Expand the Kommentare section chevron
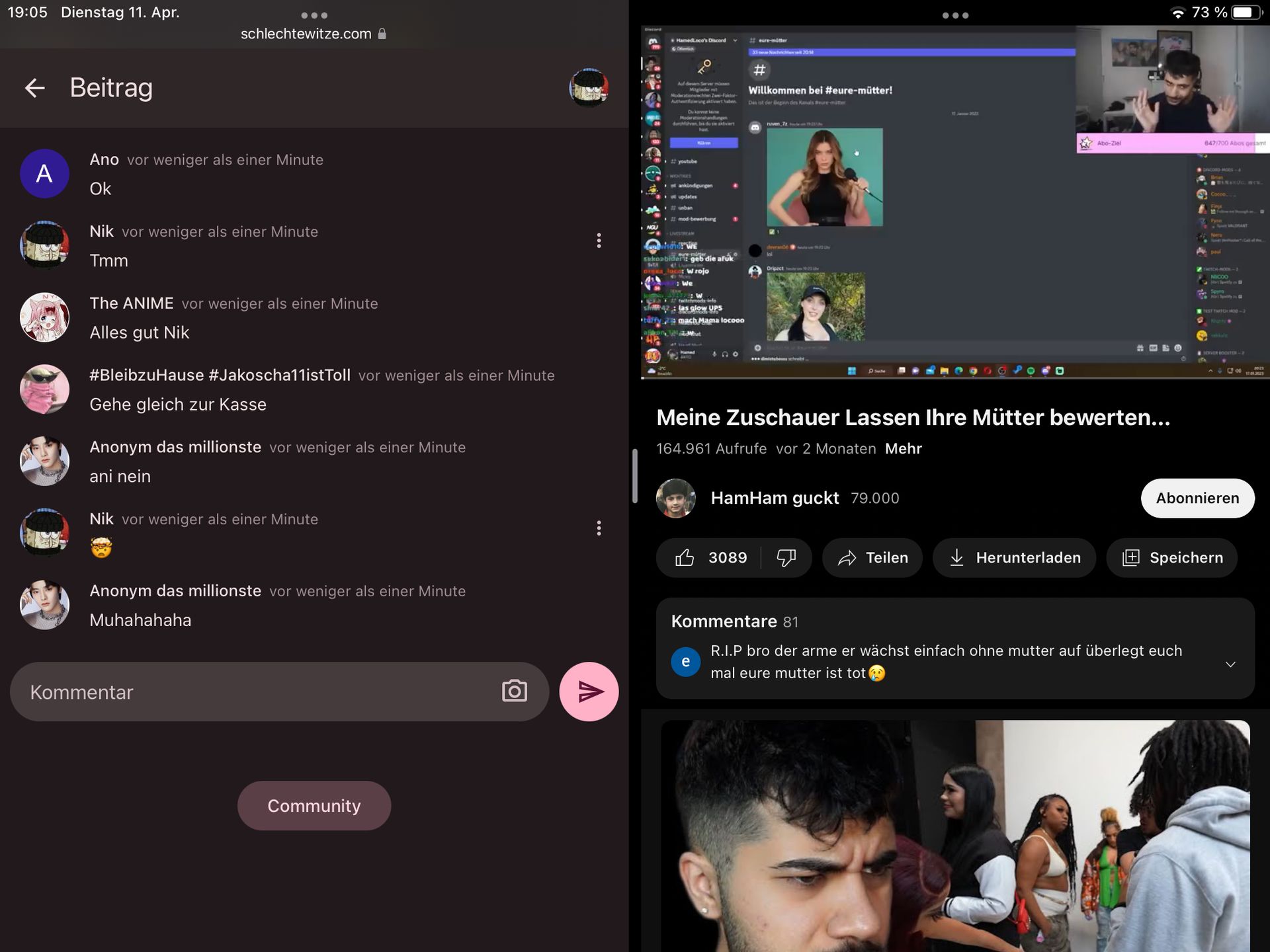This screenshot has width=1270, height=952. (x=1230, y=664)
